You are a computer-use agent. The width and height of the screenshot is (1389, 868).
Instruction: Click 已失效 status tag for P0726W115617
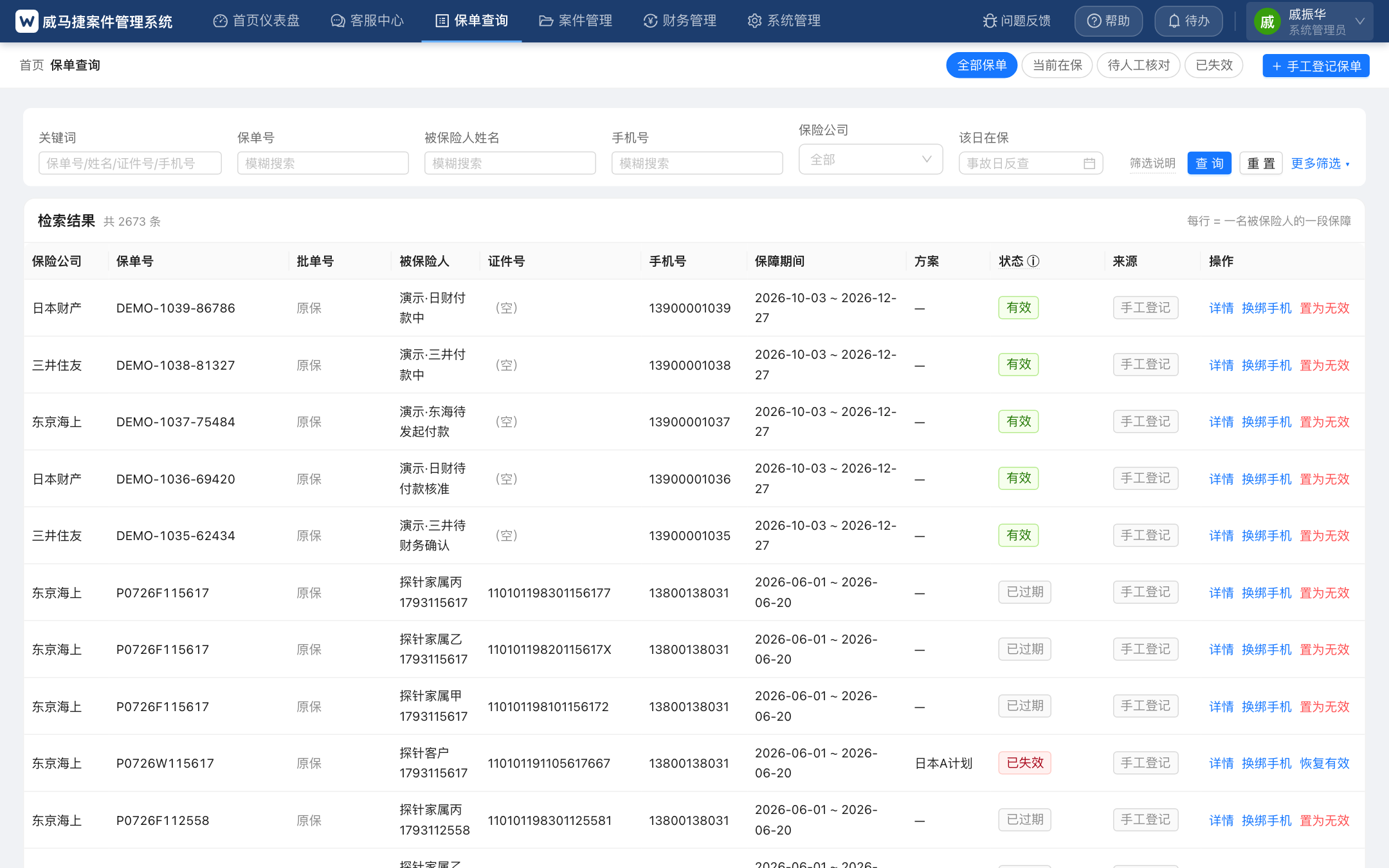(1024, 763)
